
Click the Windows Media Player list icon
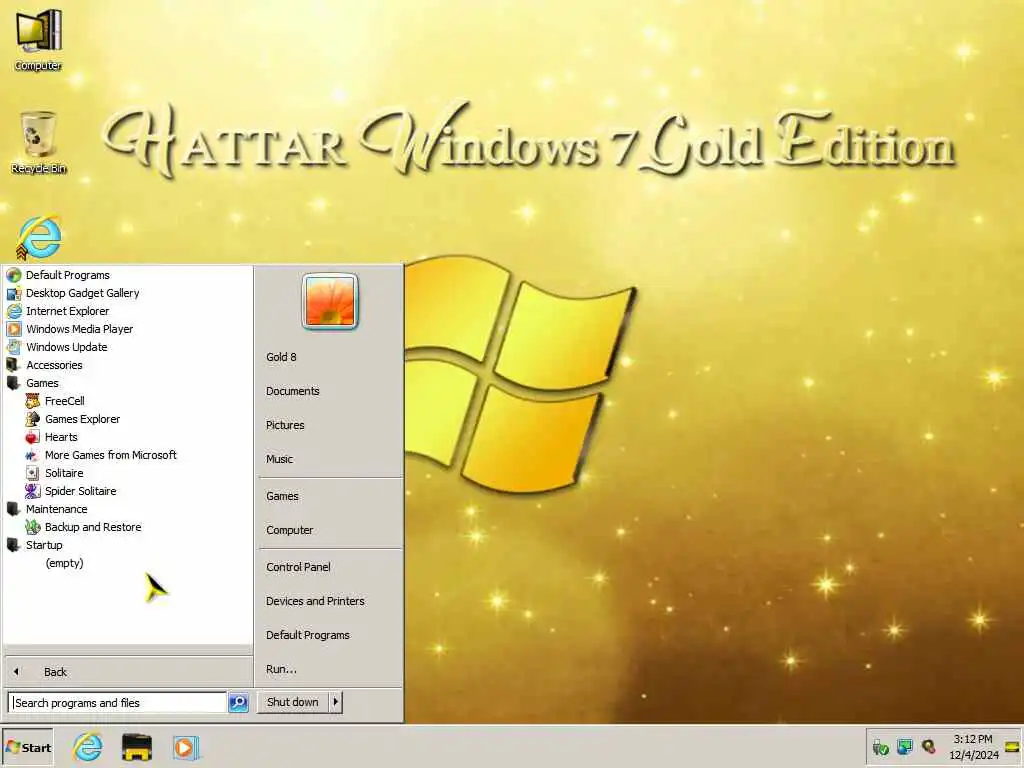14,329
